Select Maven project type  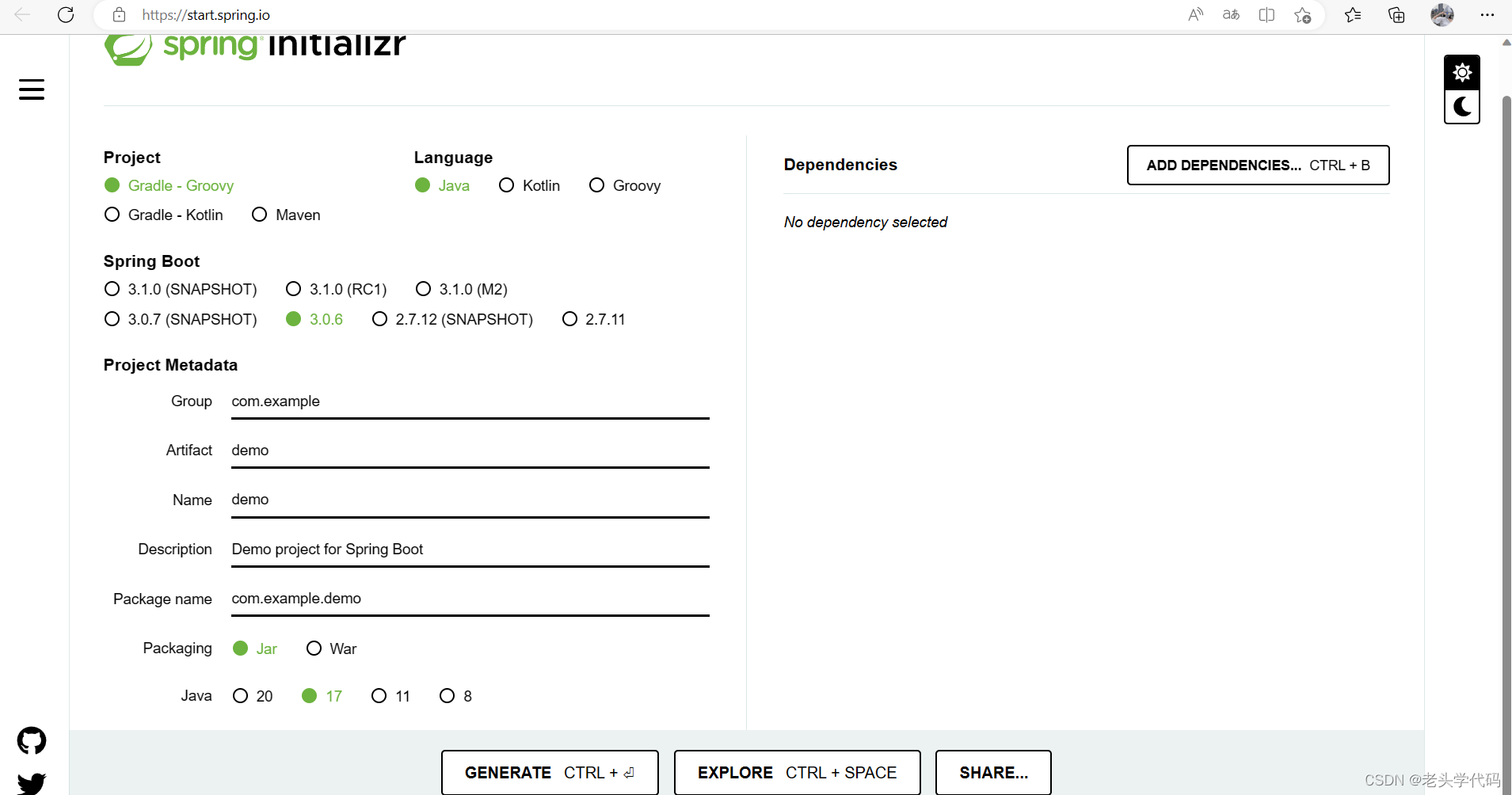286,215
